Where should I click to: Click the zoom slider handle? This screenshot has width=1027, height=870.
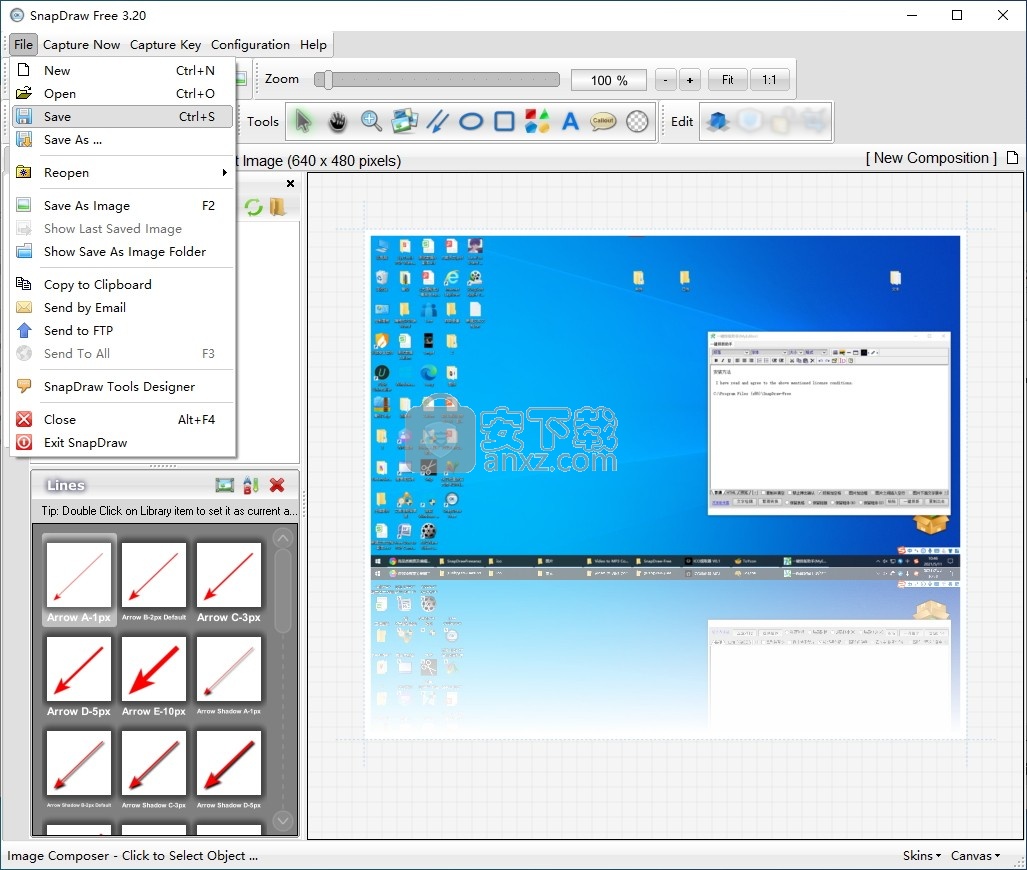(328, 80)
